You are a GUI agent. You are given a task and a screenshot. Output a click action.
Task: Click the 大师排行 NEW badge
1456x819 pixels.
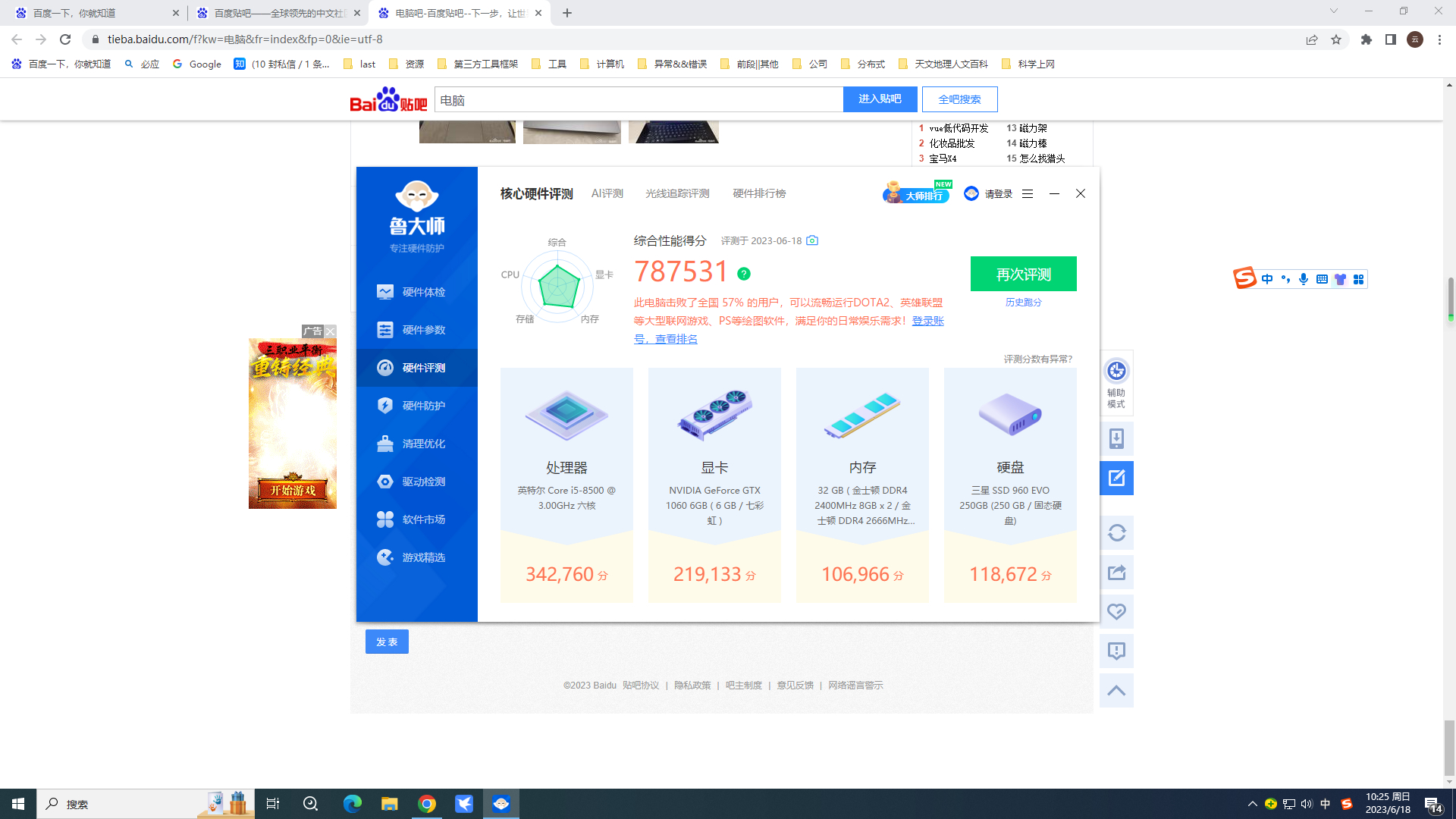(917, 193)
